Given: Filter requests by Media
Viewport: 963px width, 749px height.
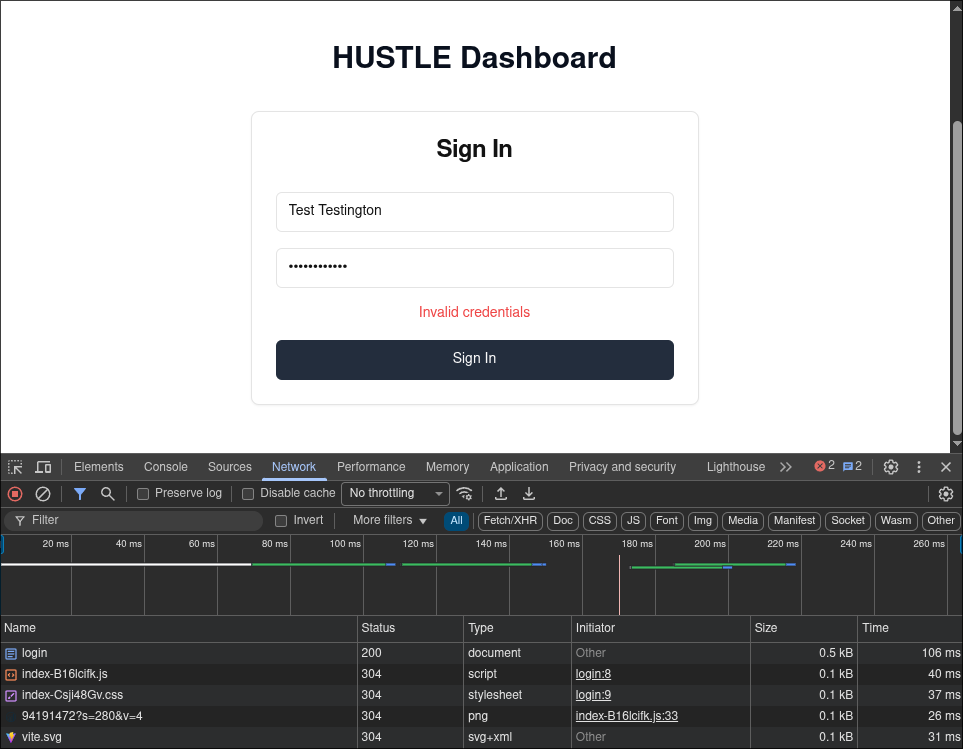Looking at the screenshot, I should 743,521.
